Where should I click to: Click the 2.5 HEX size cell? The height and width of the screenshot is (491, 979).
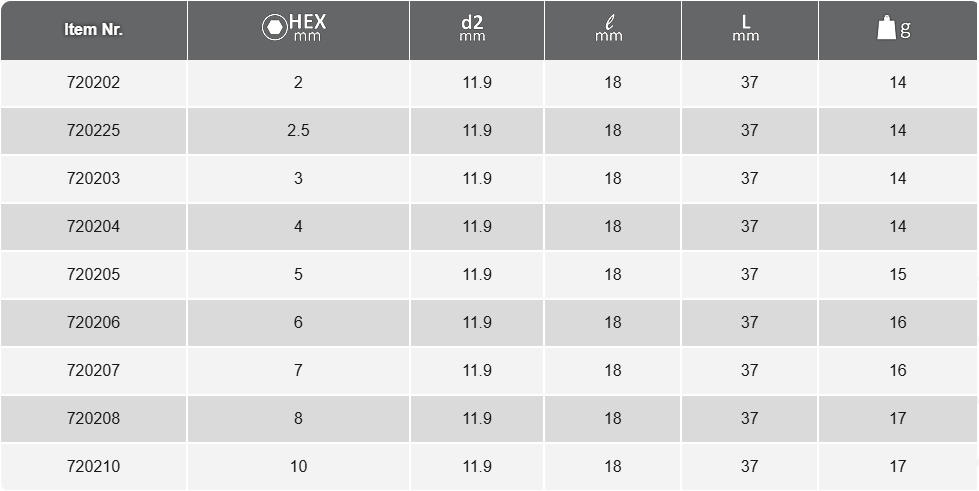pyautogui.click(x=298, y=131)
